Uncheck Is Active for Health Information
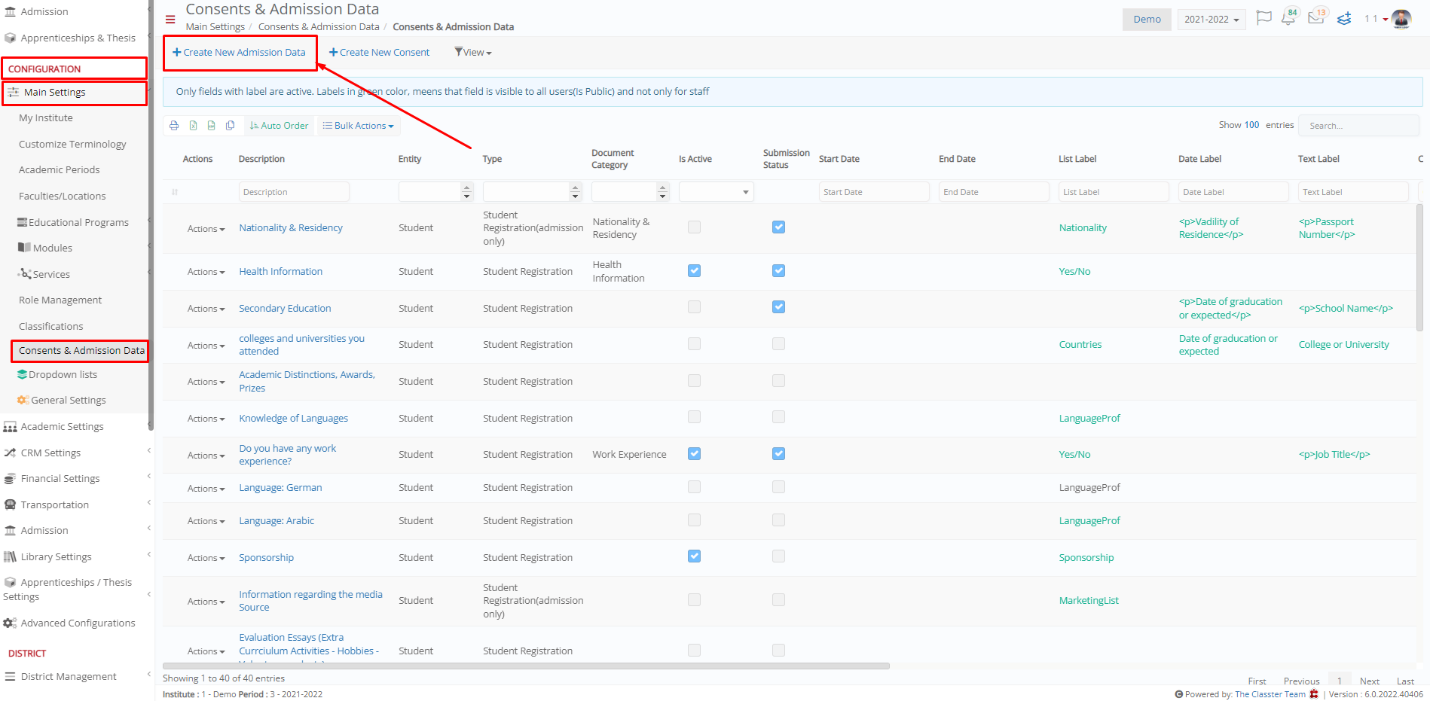 [x=694, y=271]
